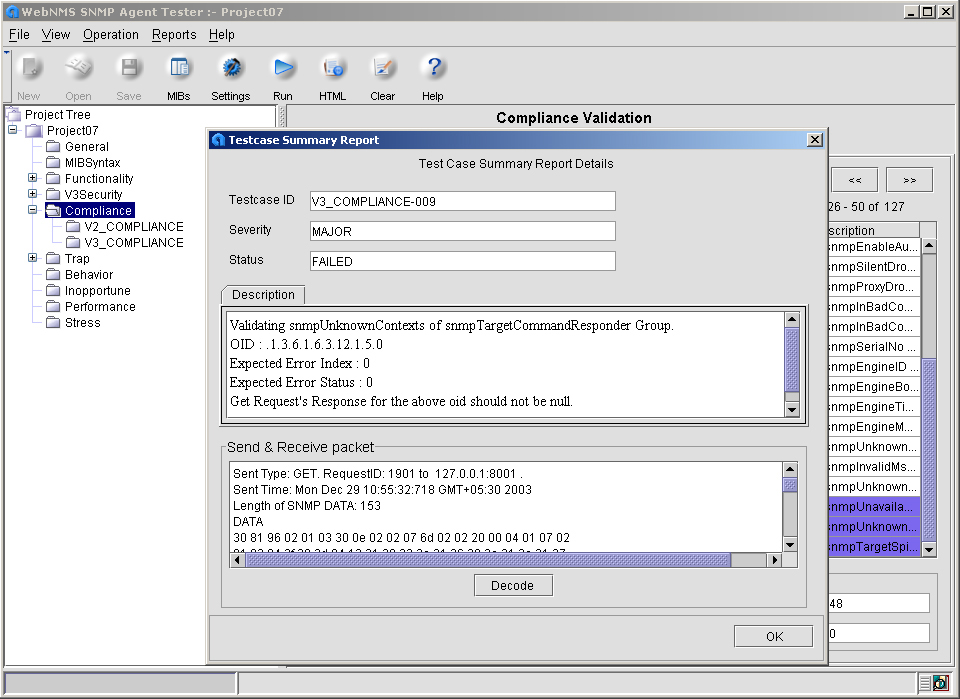Select the snmpEngineTi... row
The height and width of the screenshot is (699, 960).
(874, 406)
